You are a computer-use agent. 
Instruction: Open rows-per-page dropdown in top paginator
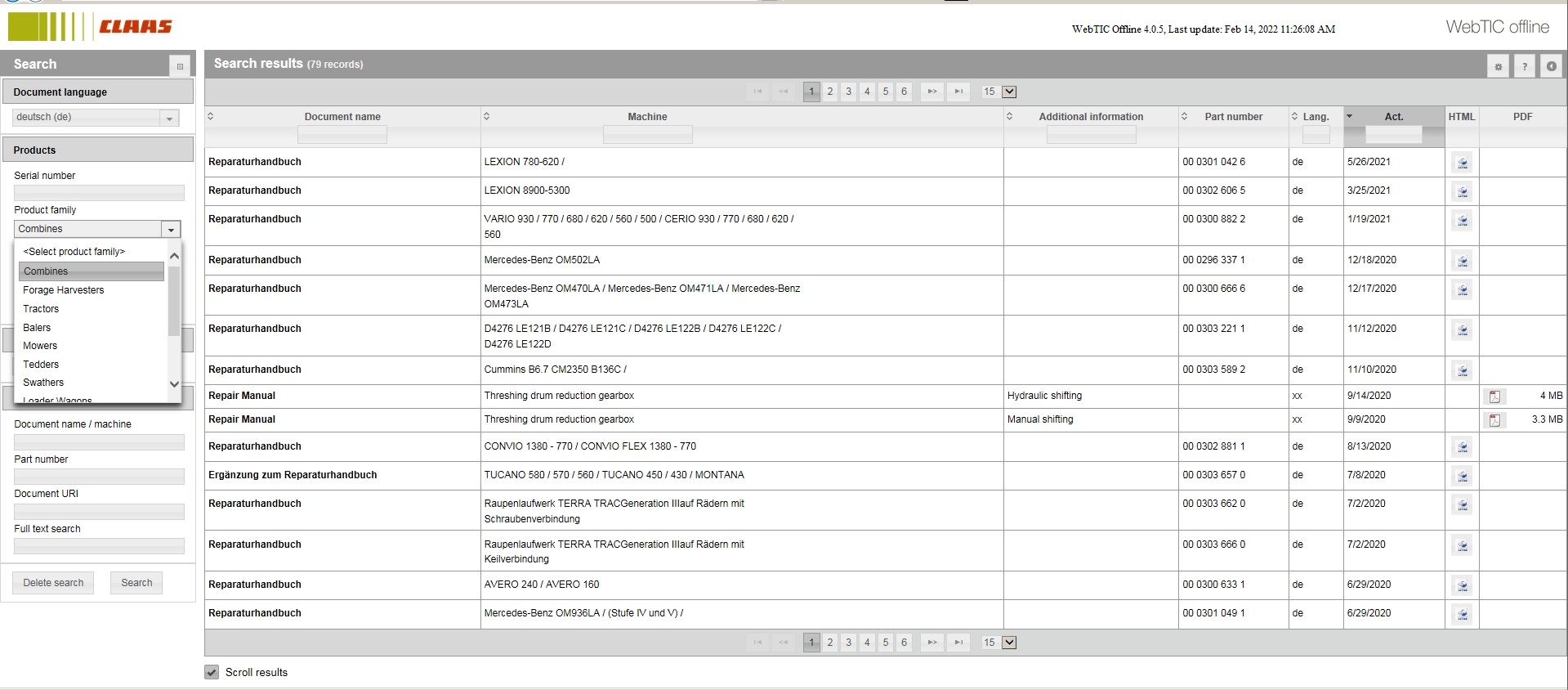pos(1009,92)
